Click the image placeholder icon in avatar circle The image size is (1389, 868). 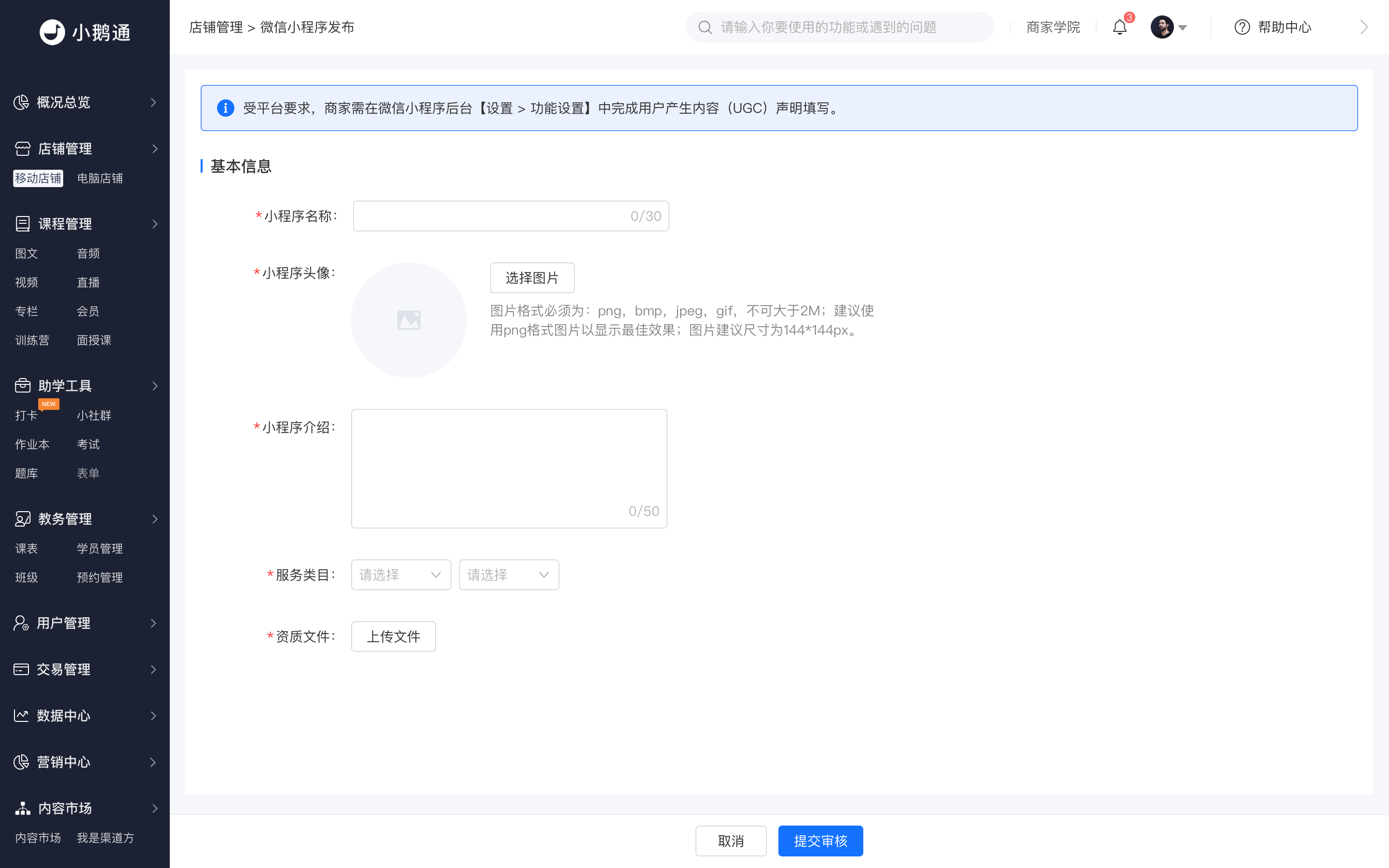[409, 320]
